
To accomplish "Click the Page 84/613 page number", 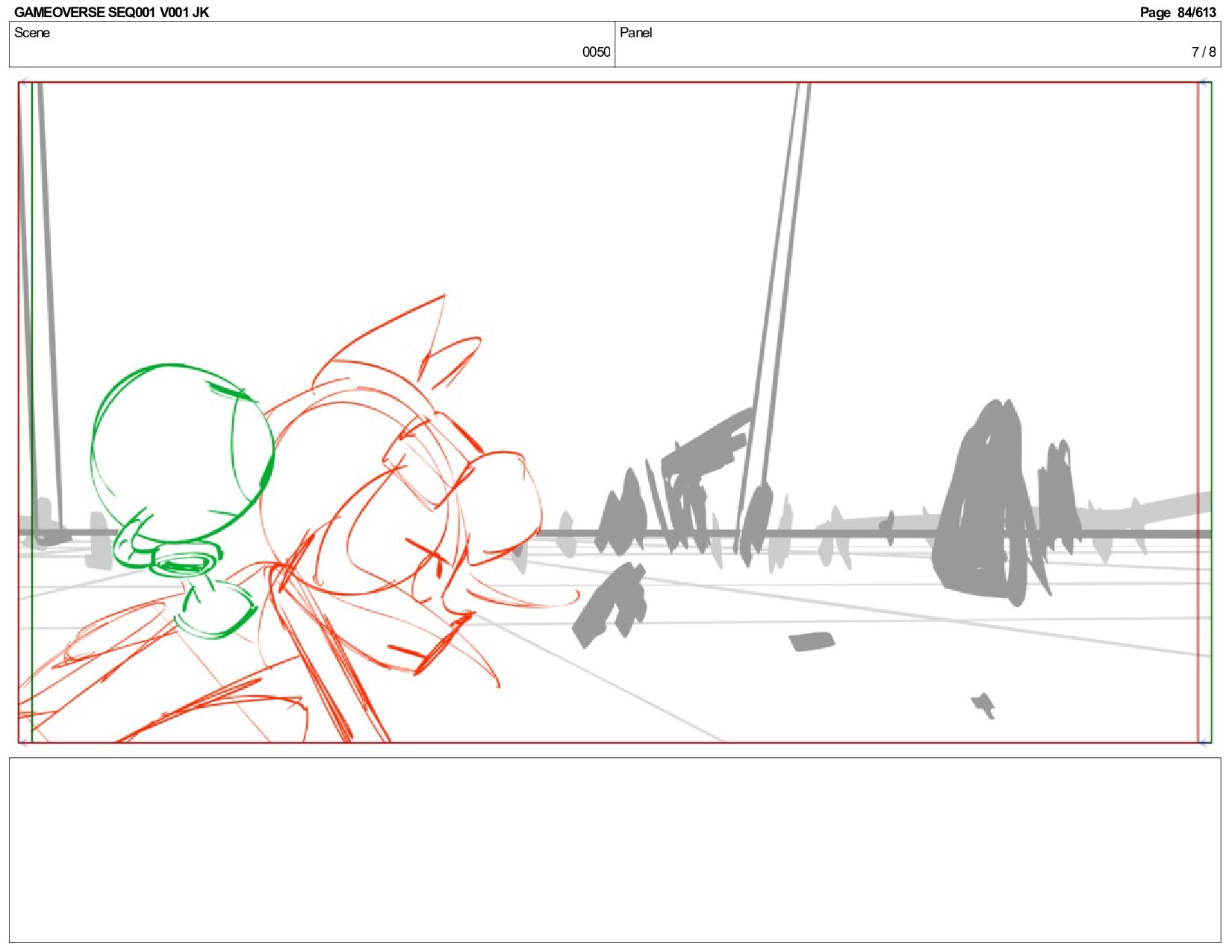I will (1177, 12).
